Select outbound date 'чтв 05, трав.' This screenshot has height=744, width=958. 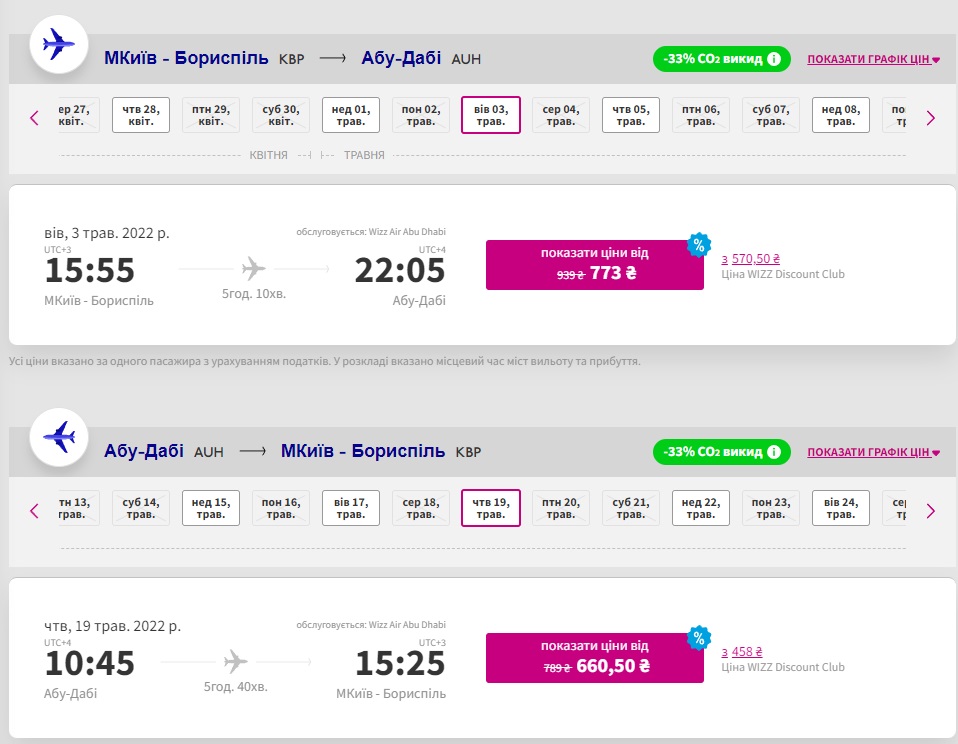[x=630, y=115]
